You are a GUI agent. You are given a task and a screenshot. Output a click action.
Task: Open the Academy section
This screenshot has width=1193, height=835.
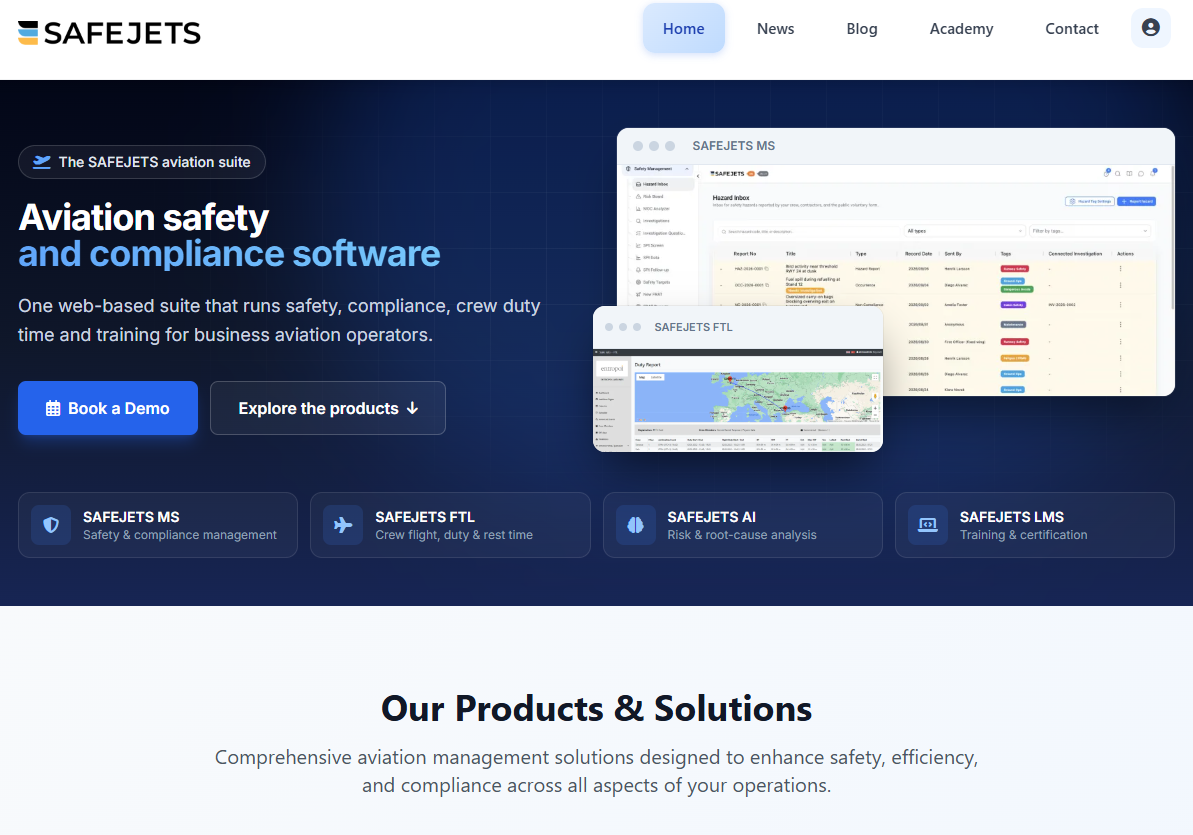[x=961, y=28]
